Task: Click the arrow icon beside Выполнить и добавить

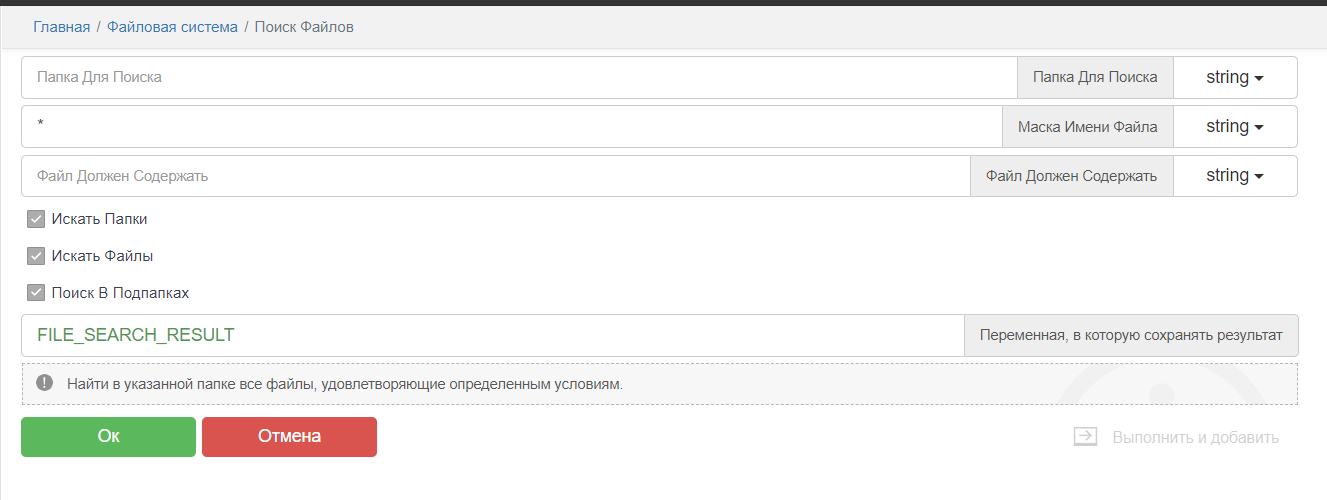Action: coord(1085,437)
